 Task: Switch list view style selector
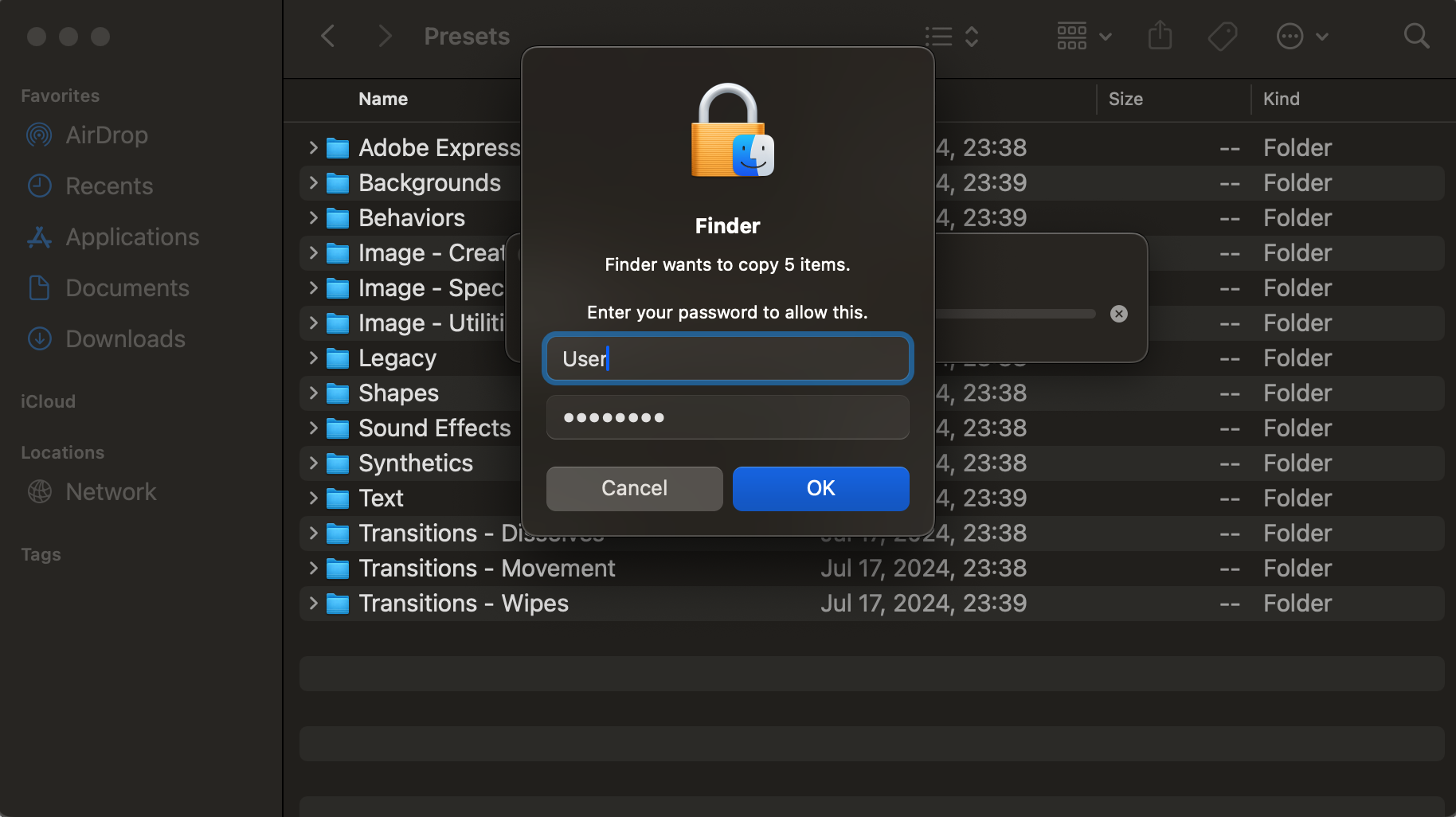951,36
